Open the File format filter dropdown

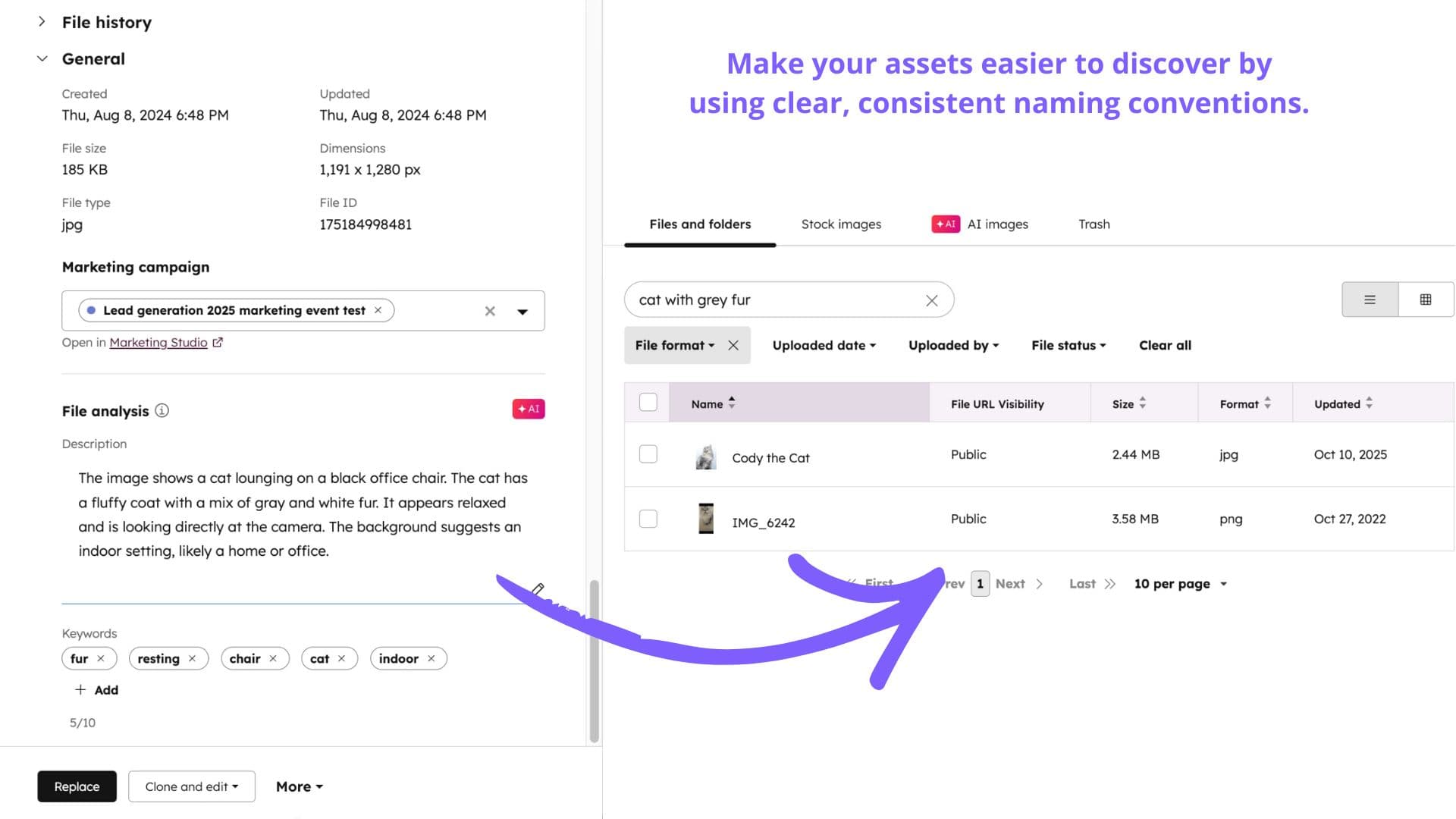[674, 345]
